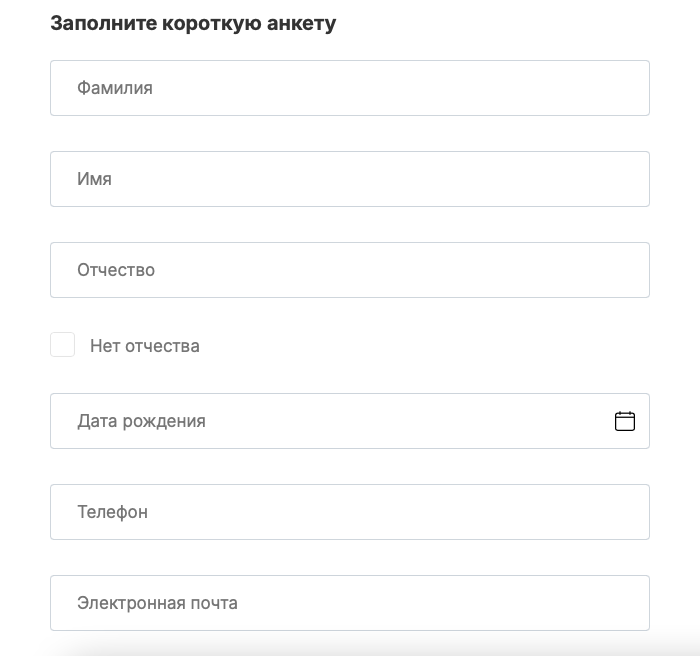Click the 'Дата рождения' placeholder text
Viewport: 700px width, 656px height.
(141, 421)
